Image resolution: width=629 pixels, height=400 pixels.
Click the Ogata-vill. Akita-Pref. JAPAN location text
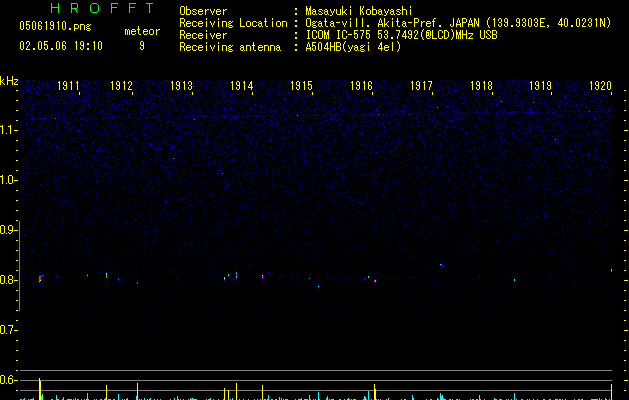click(392, 23)
